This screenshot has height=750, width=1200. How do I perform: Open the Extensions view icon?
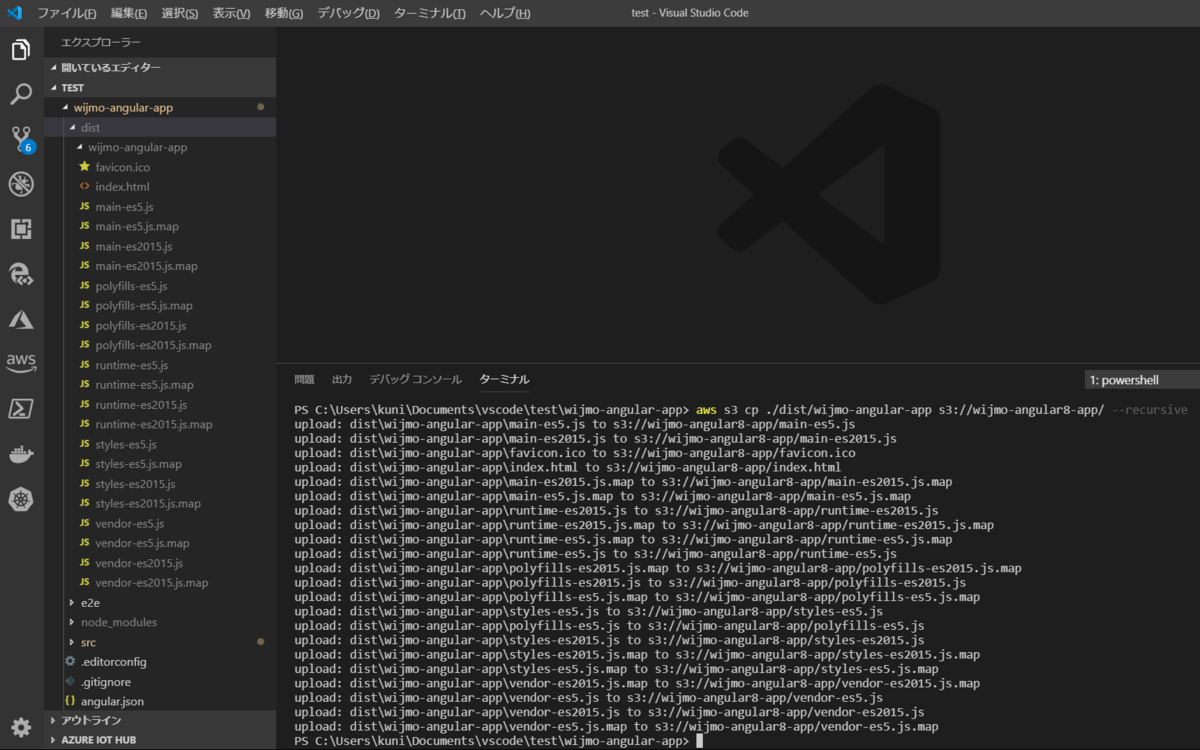click(x=21, y=229)
